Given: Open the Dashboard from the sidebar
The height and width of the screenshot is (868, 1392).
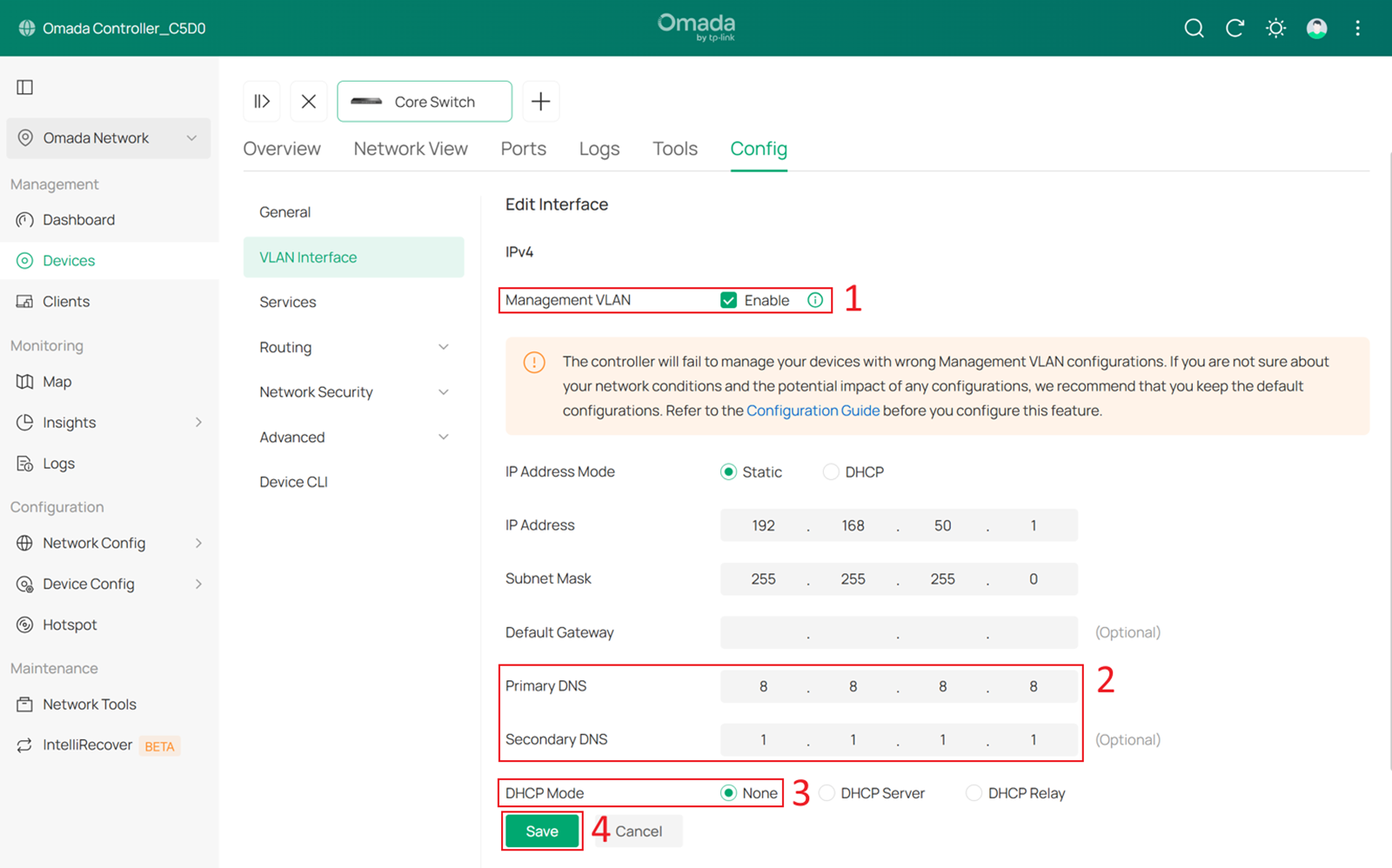Looking at the screenshot, I should coord(79,219).
